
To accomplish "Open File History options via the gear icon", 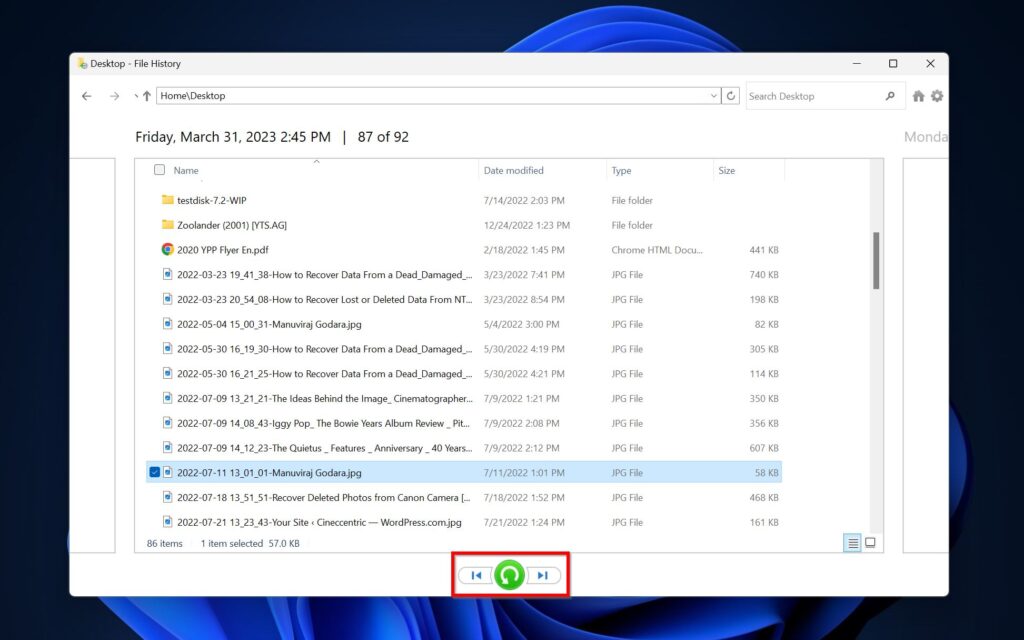I will (936, 95).
